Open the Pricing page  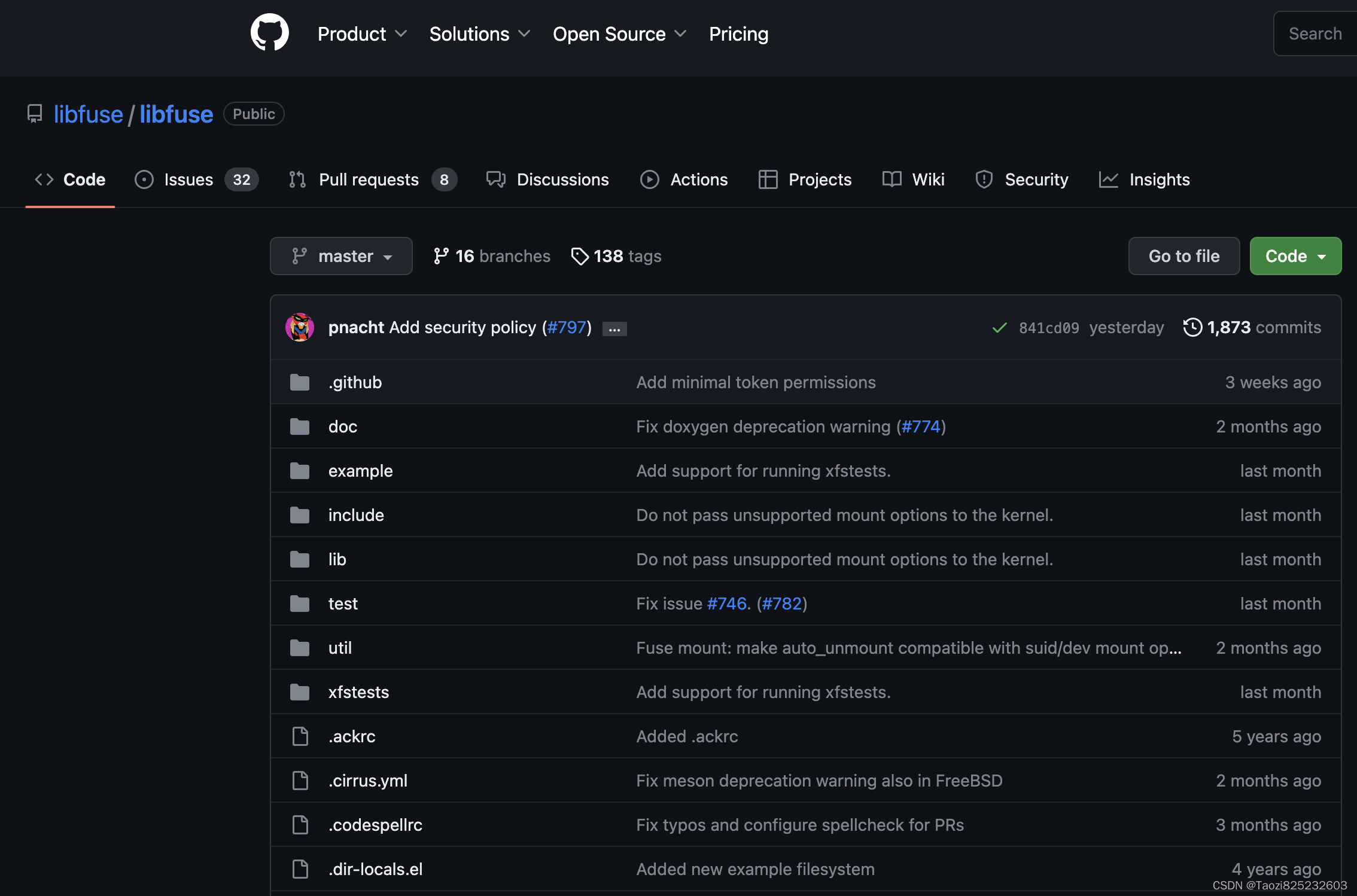738,34
